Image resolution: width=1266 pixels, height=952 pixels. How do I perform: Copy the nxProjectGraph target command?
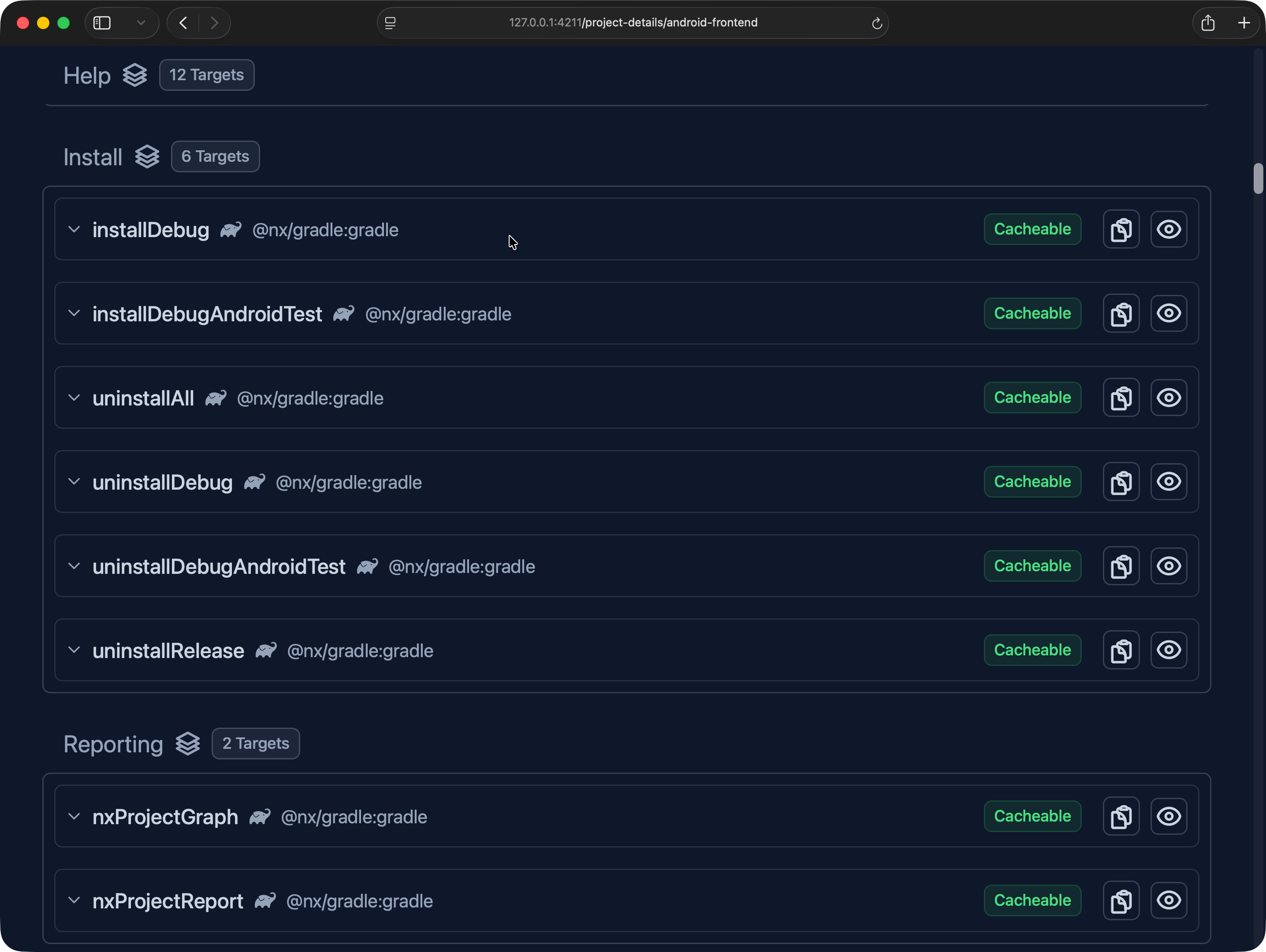[x=1121, y=816]
